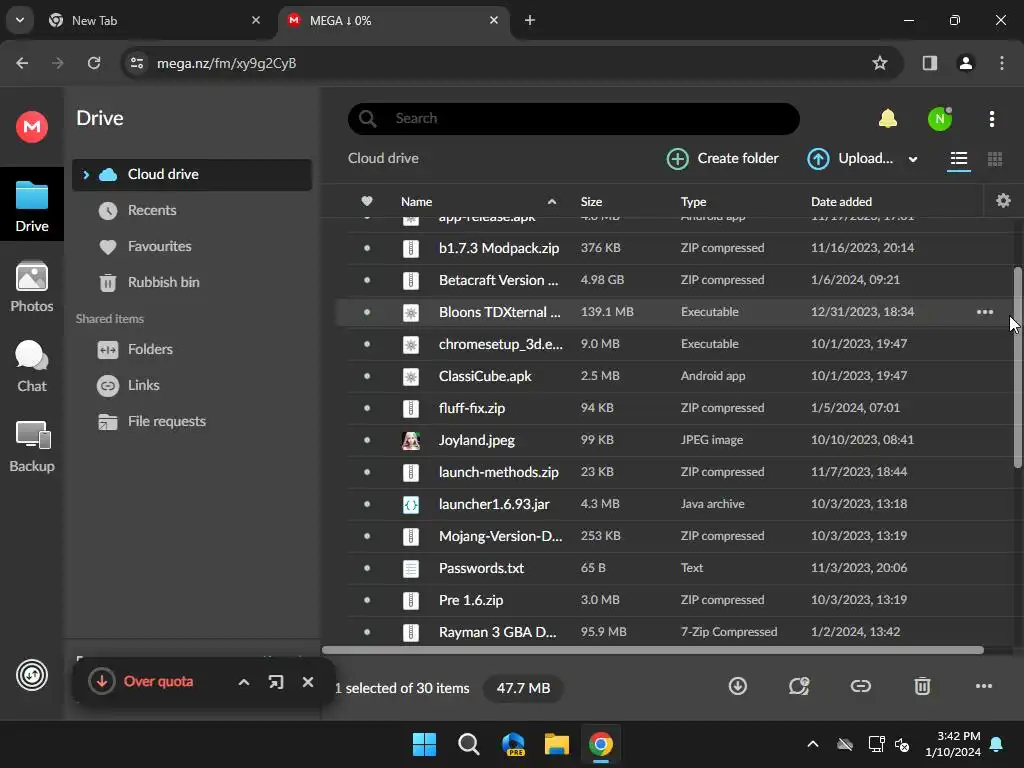This screenshot has height=768, width=1024.
Task: Select the MEGA browser tab
Action: [x=394, y=21]
